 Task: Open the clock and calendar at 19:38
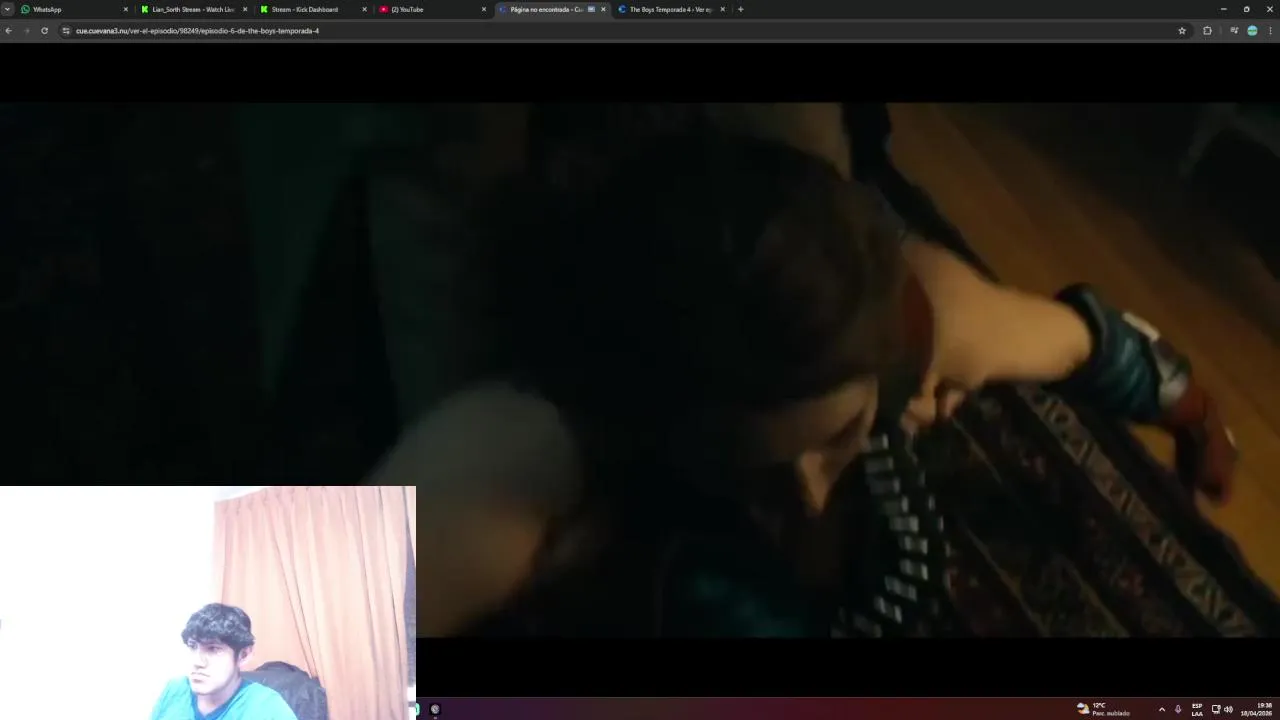[1257, 709]
